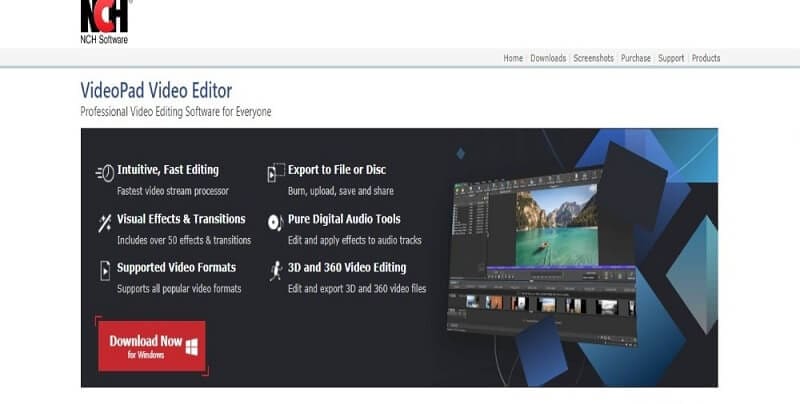Click 'Includes over 50 effects & transitions' text
The height and width of the screenshot is (404, 800).
[184, 240]
